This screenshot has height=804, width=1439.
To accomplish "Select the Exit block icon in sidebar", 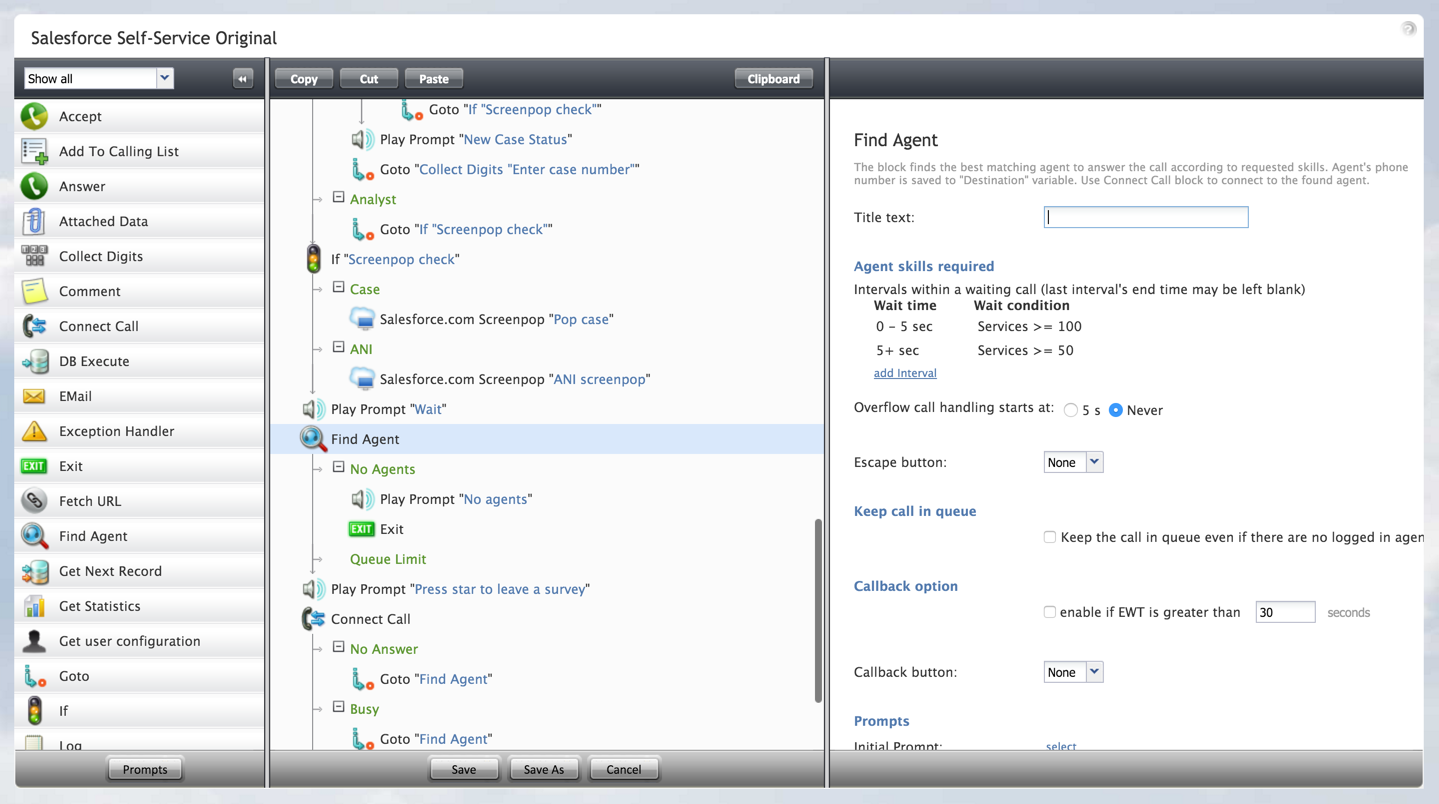I will click(x=34, y=466).
